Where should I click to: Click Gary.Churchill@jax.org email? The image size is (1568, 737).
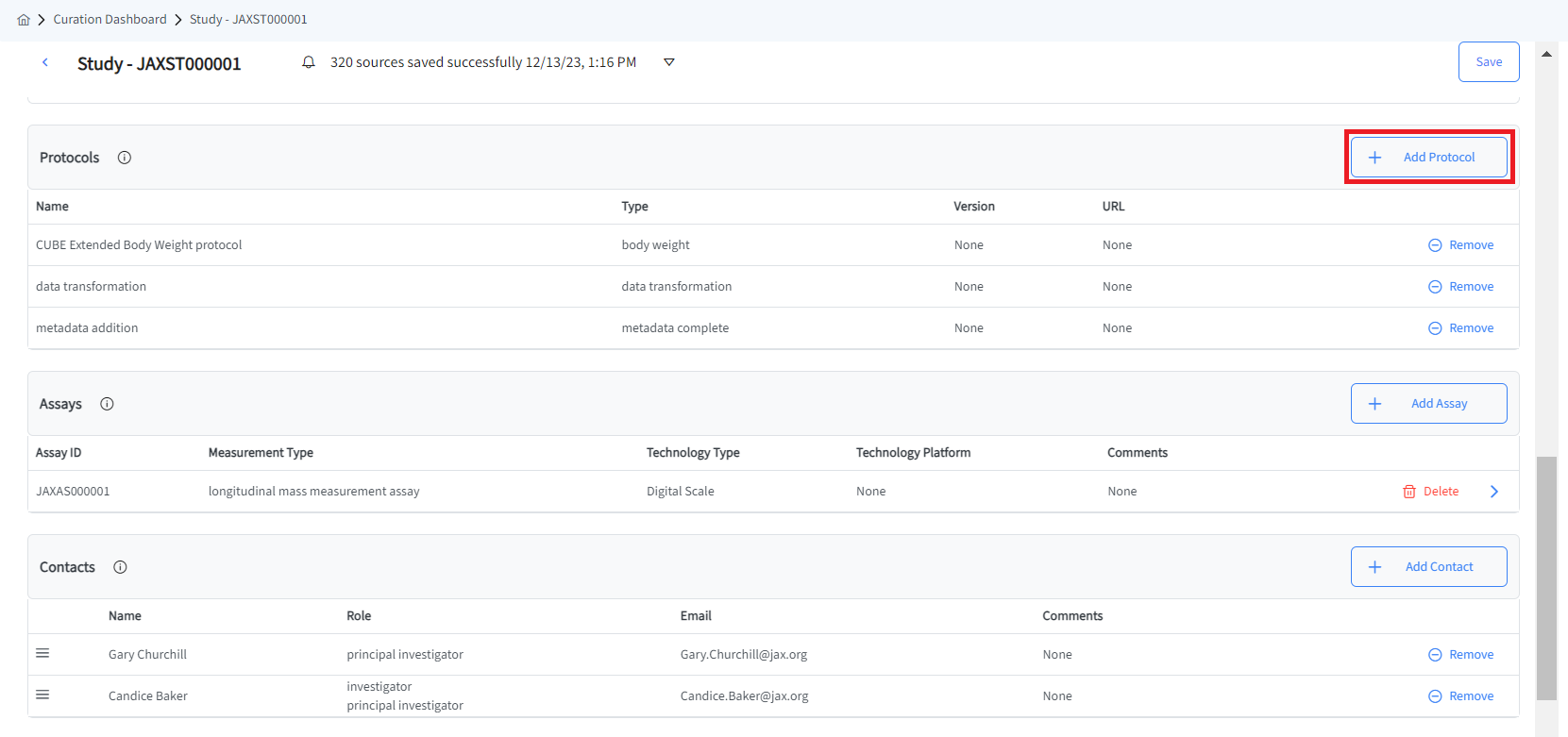744,655
